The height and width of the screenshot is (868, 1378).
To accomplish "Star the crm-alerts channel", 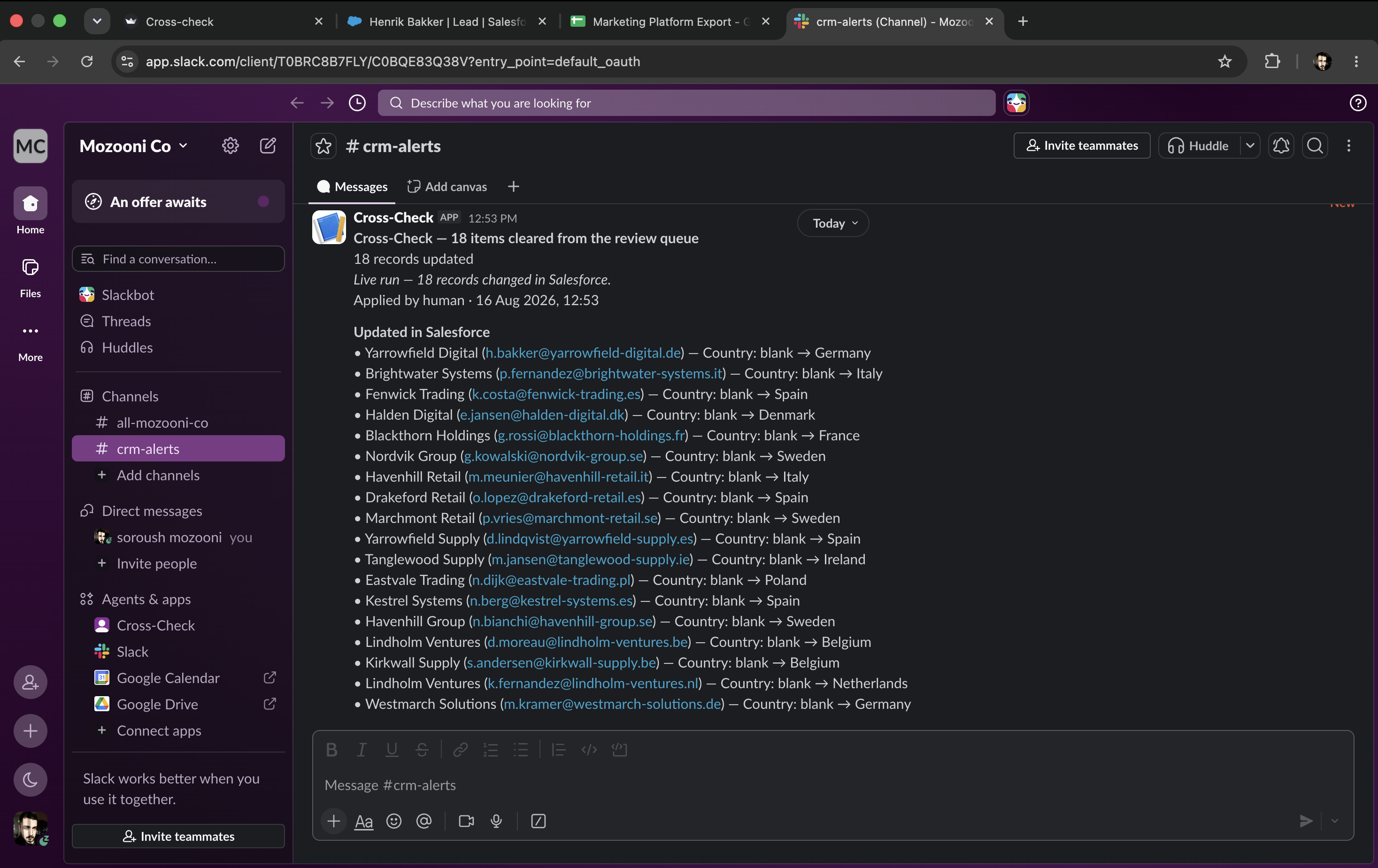I will (x=323, y=146).
